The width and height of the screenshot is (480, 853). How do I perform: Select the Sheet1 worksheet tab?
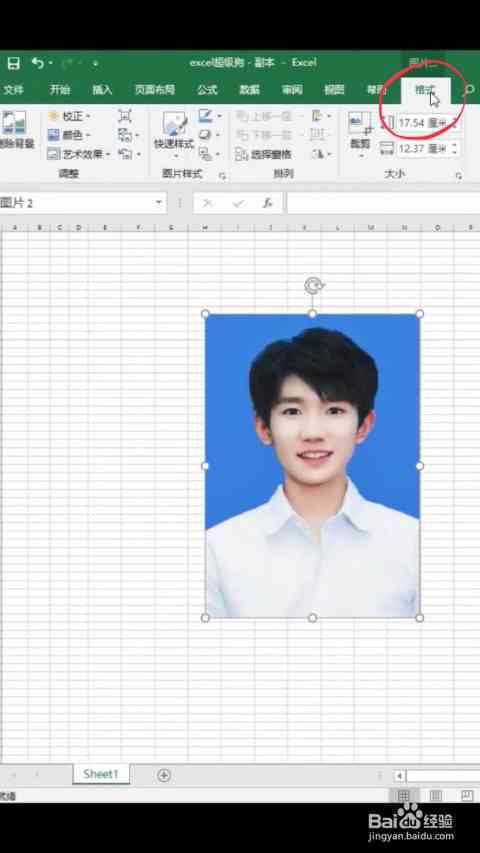[101, 774]
